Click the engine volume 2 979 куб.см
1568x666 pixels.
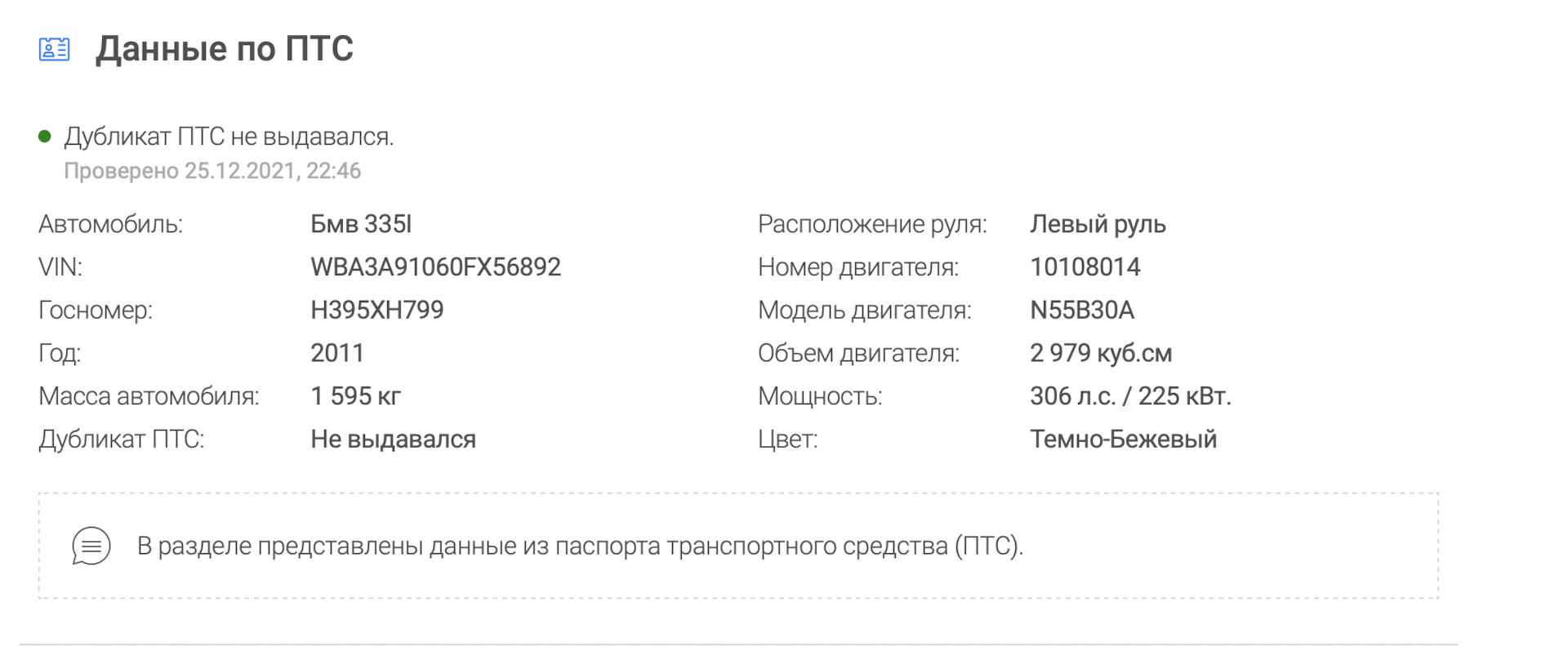(1101, 353)
